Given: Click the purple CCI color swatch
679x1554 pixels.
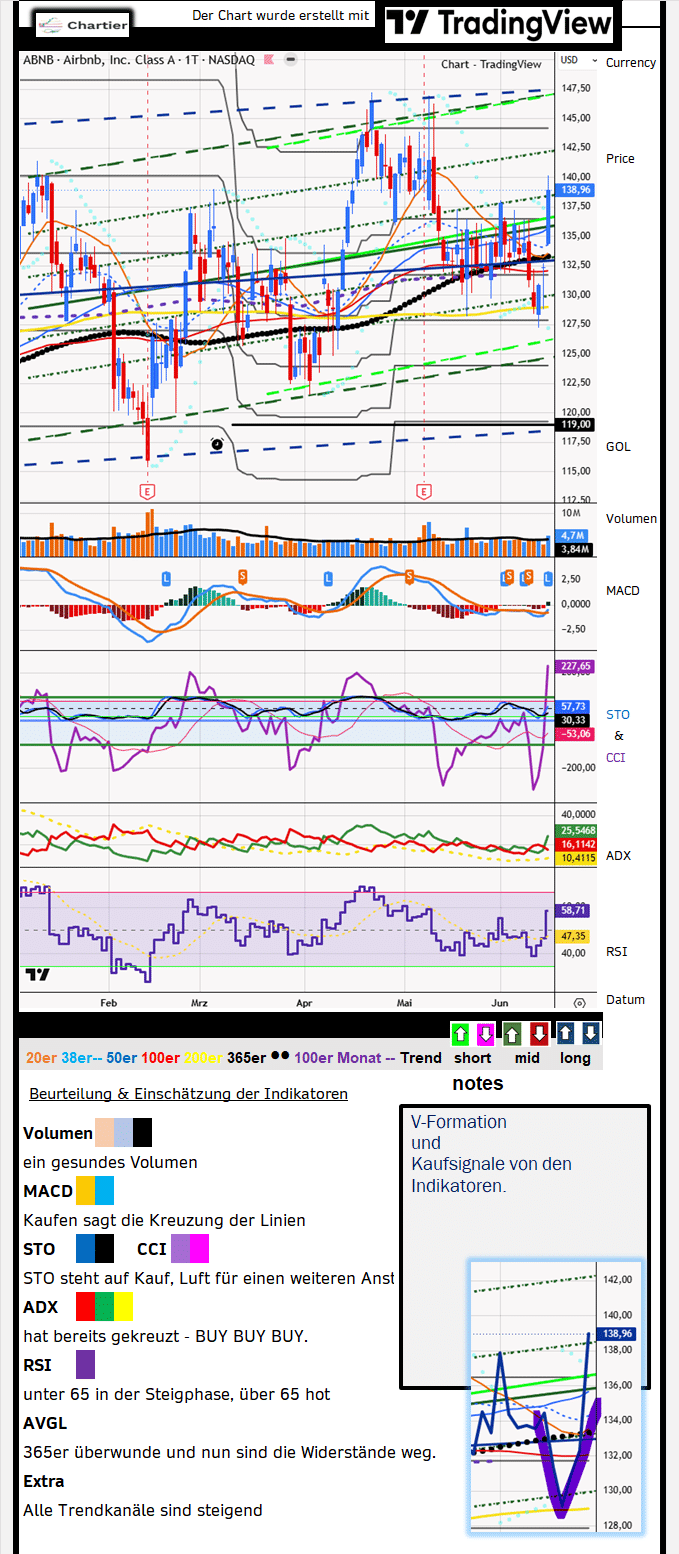Looking at the screenshot, I should [x=180, y=1249].
